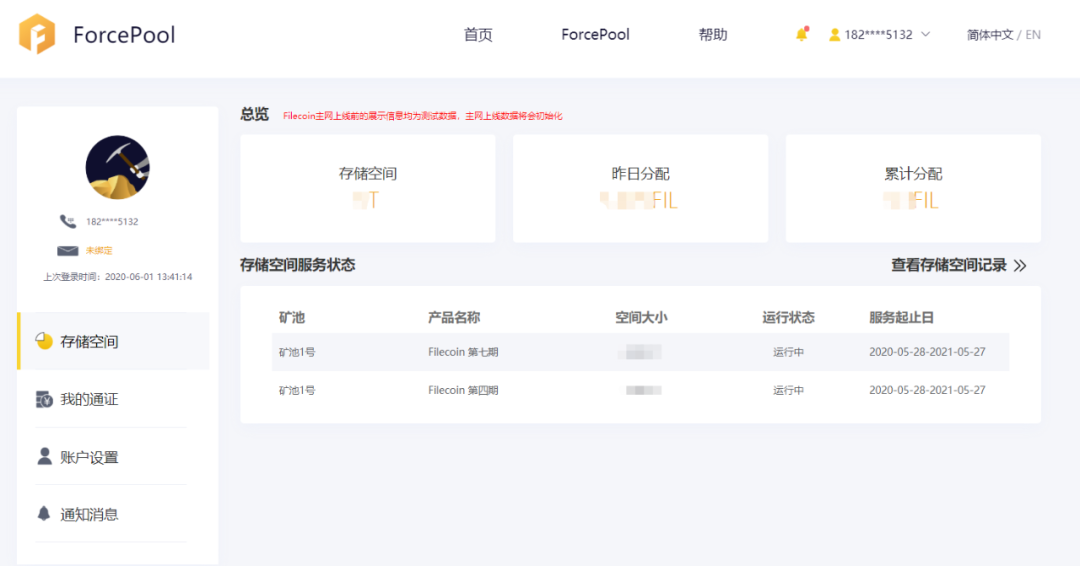Click the user account person icon in header

click(834, 34)
